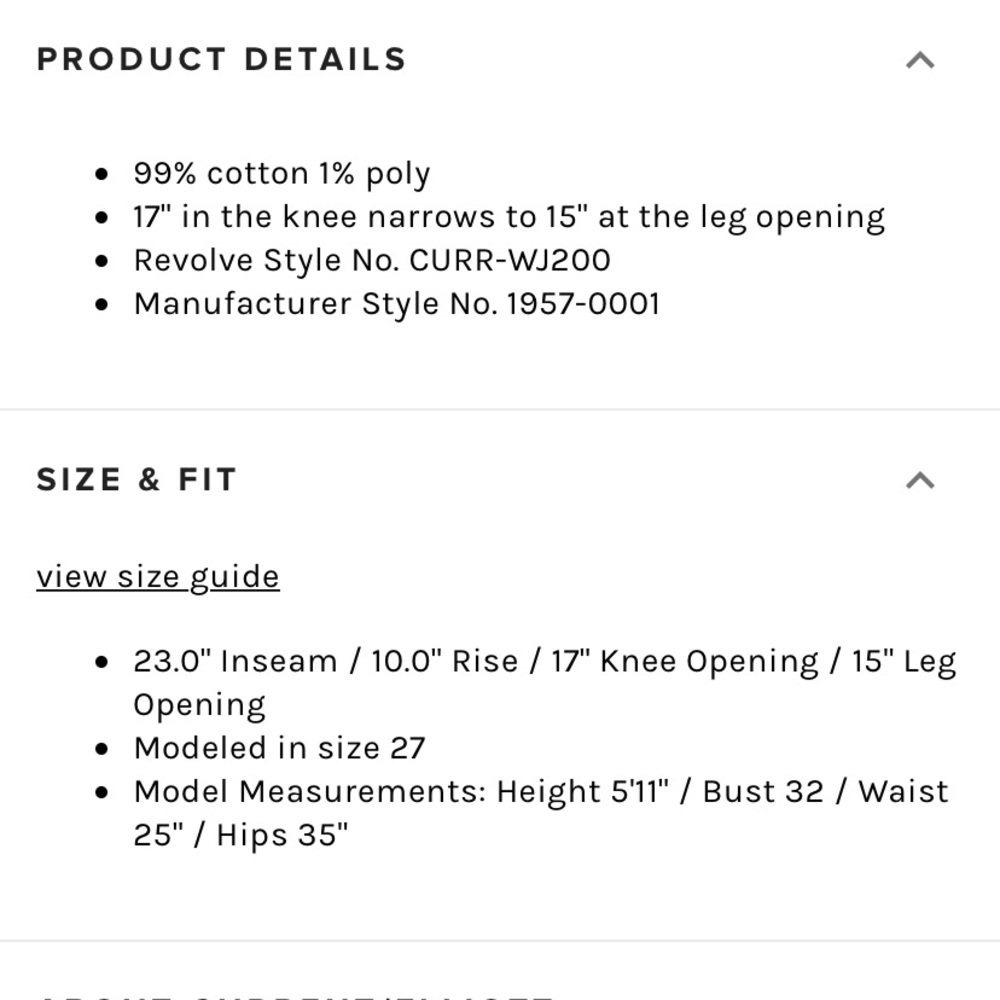Click the bullet beside 99% cotton
Image resolution: width=1000 pixels, height=1000 pixels.
(x=101, y=175)
